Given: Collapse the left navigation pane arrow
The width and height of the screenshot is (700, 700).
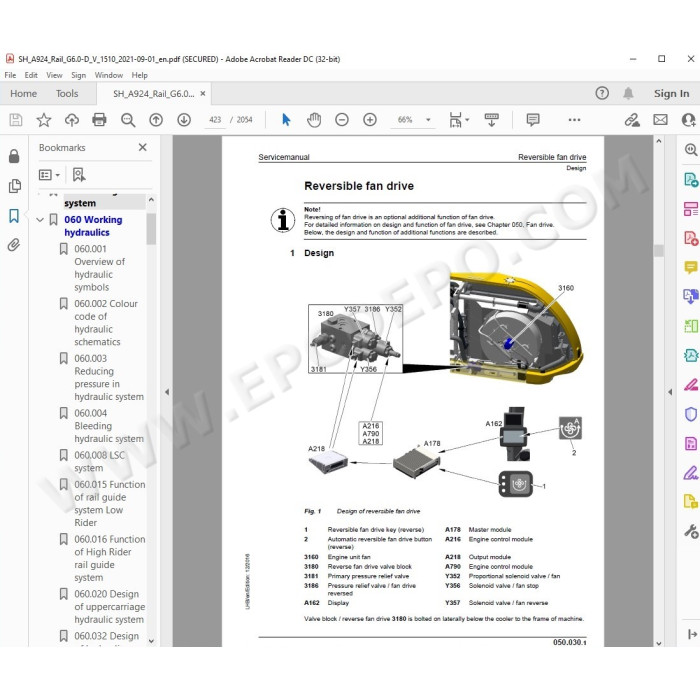Looking at the screenshot, I should (x=167, y=392).
